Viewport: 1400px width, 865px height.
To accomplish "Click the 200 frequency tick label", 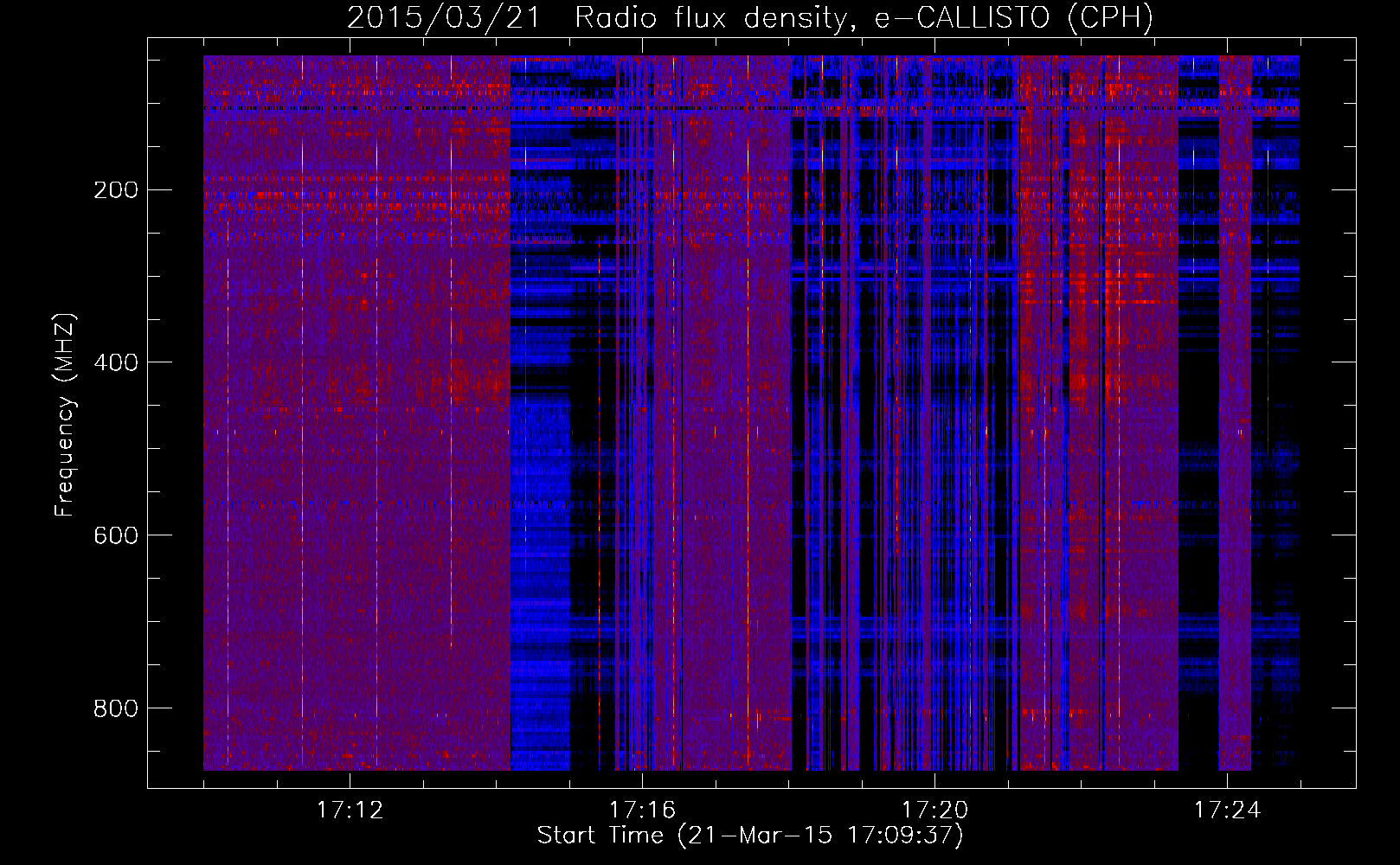I will pyautogui.click(x=115, y=189).
